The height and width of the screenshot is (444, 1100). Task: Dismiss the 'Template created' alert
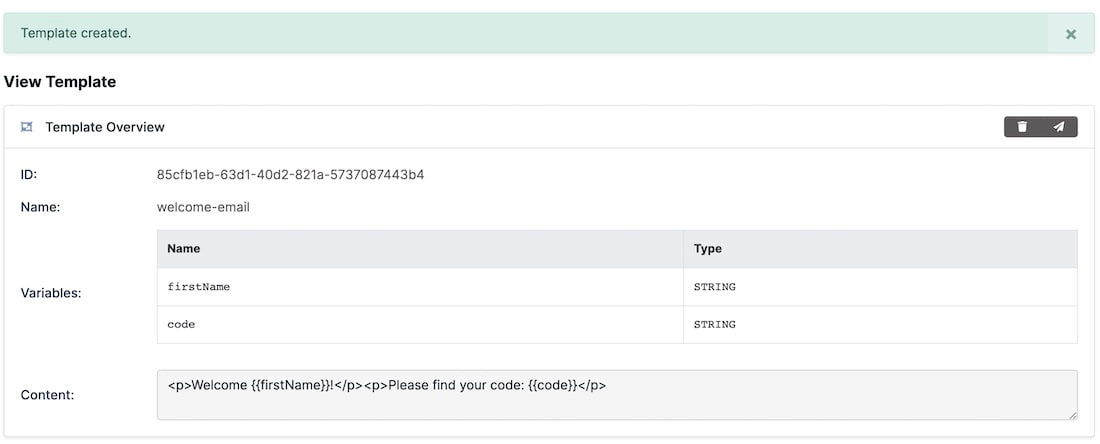click(x=1071, y=34)
